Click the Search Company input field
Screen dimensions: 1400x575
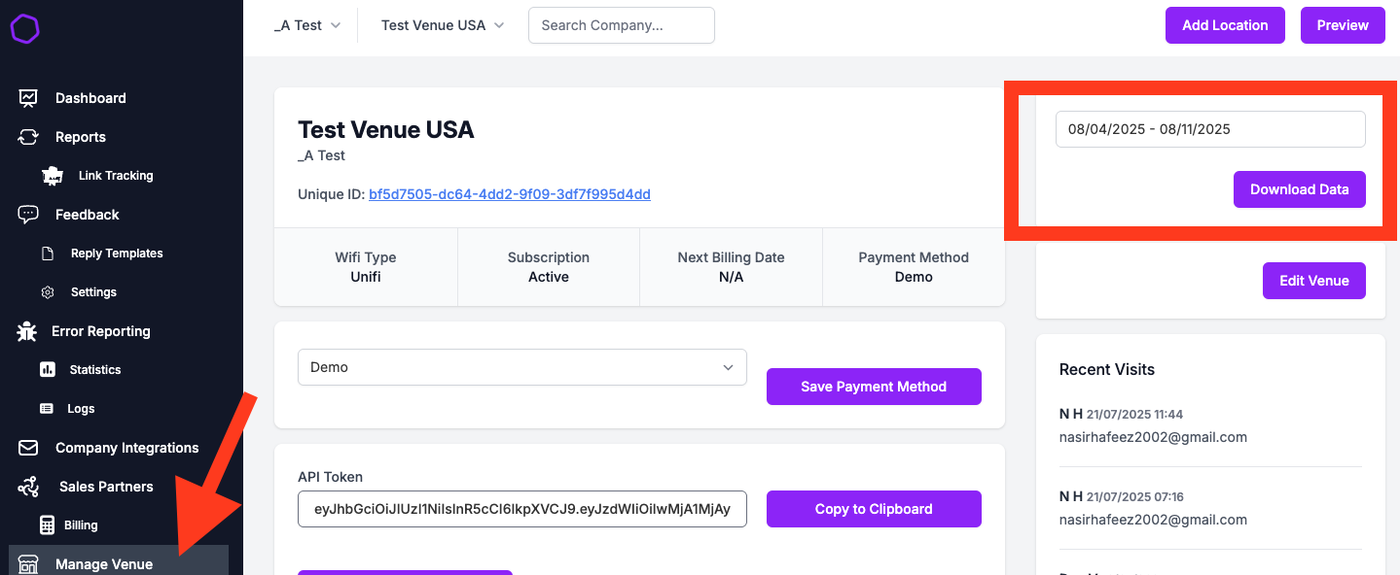pyautogui.click(x=621, y=25)
